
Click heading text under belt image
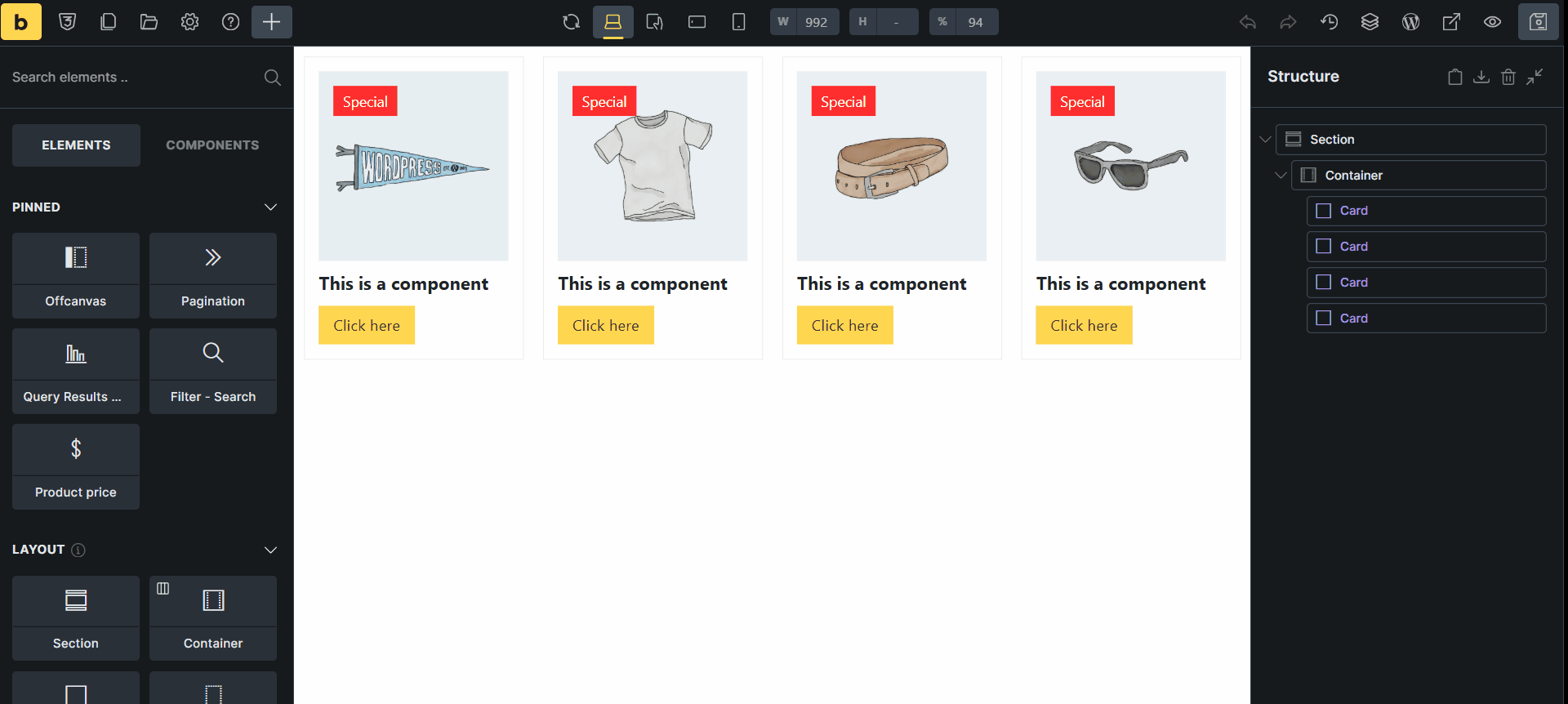coord(882,284)
